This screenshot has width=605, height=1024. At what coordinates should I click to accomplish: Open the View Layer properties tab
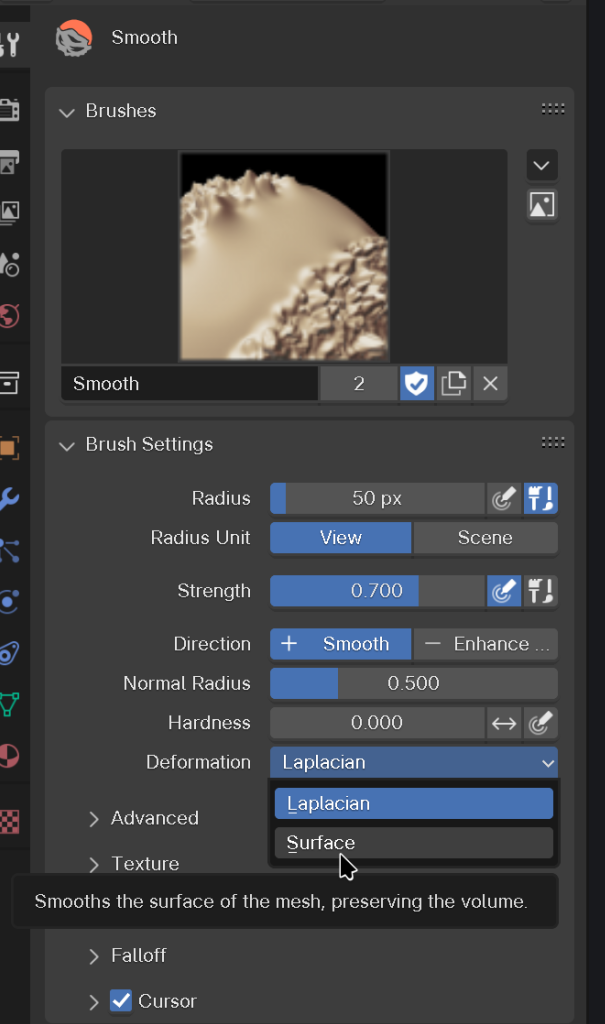tap(10, 212)
